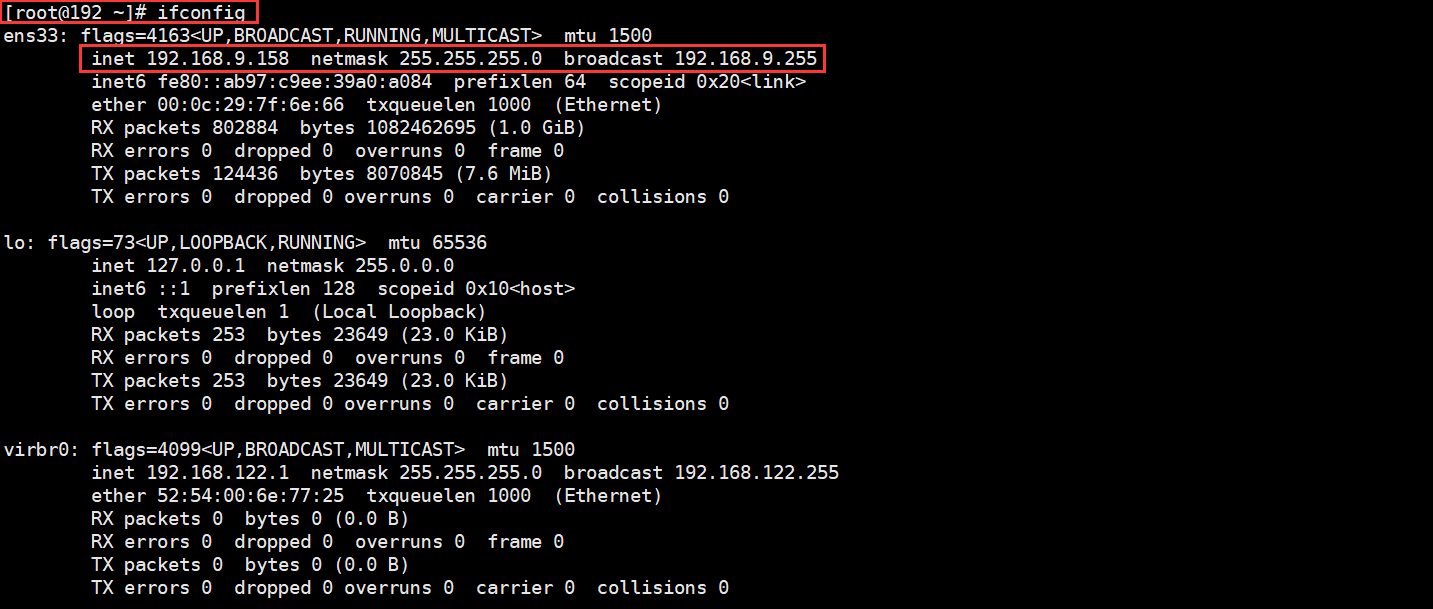Click the ens33 flags=4163 text

pos(312,36)
